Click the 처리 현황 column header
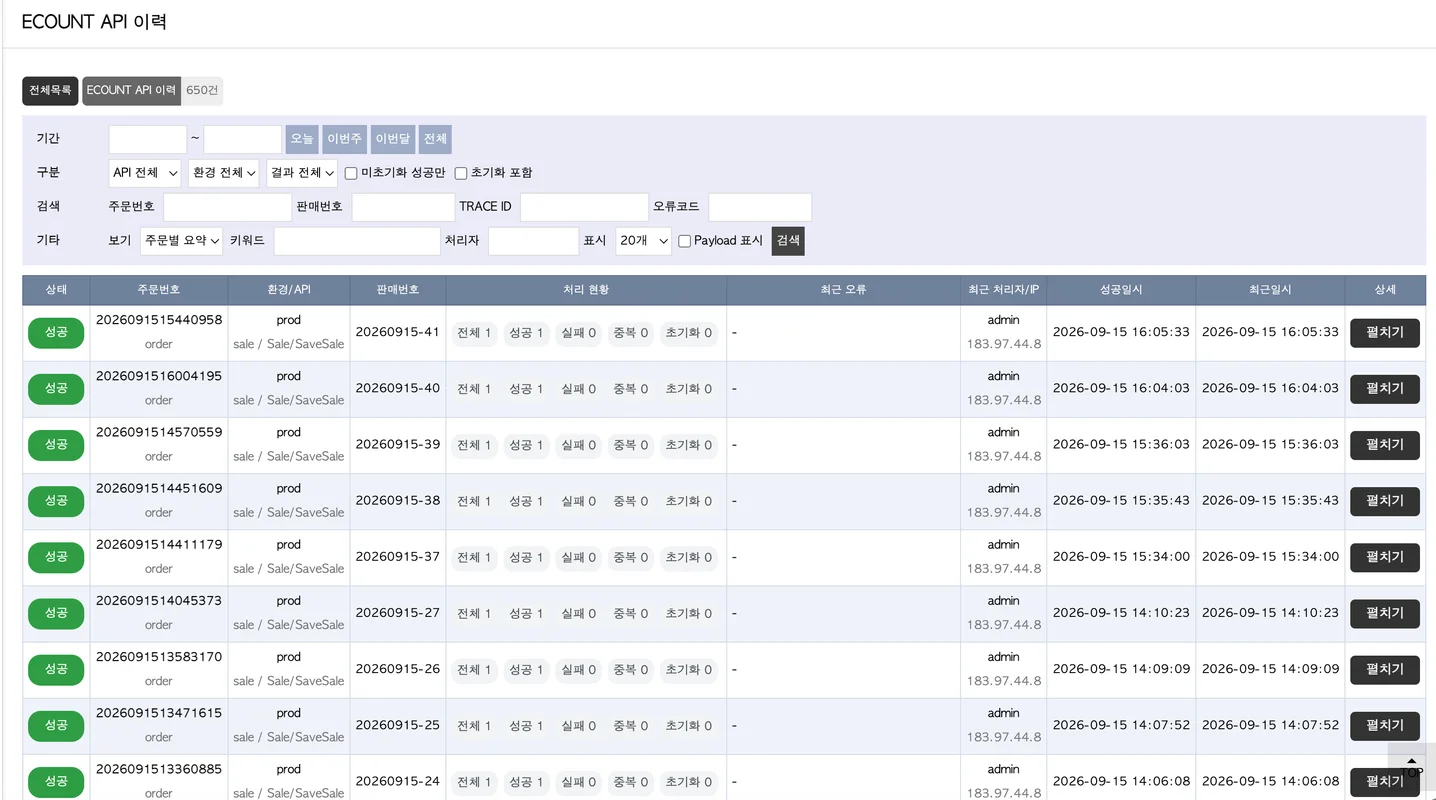 586,290
